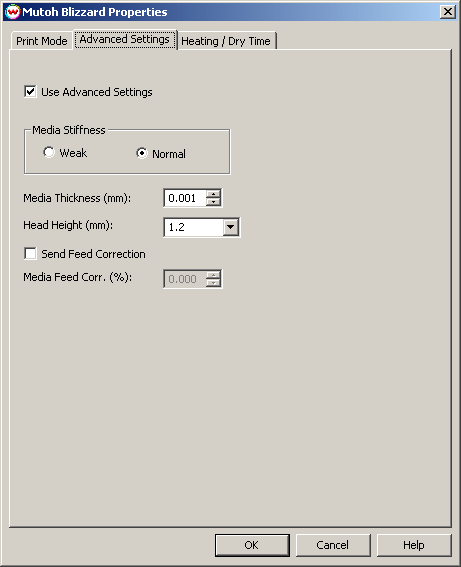Uncheck the Use Advanced Settings checkbox
This screenshot has height=567, width=461.
pyautogui.click(x=30, y=91)
